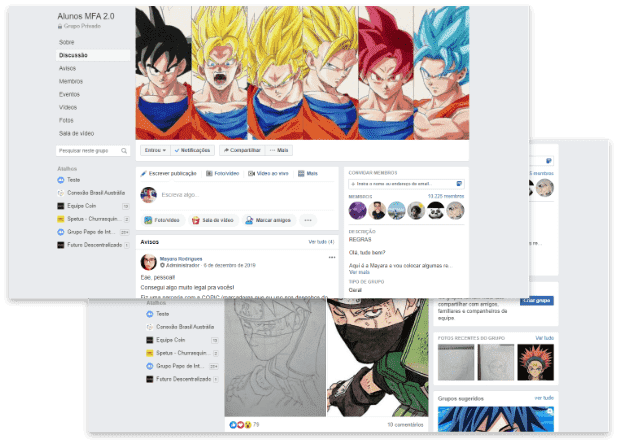
Task: Click the search magnifier icon in sidebar
Action: tap(124, 151)
